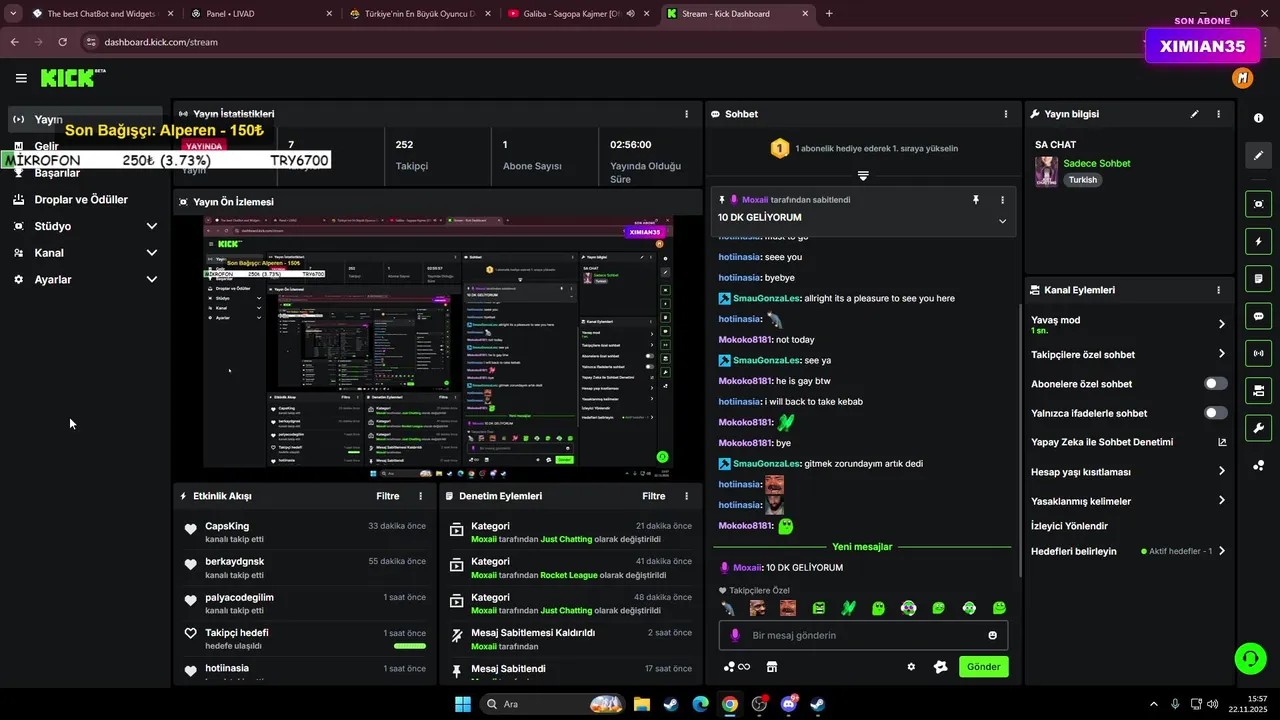
Task: Toggle the broadcast signal icon in sidebar
Action: 1258,353
